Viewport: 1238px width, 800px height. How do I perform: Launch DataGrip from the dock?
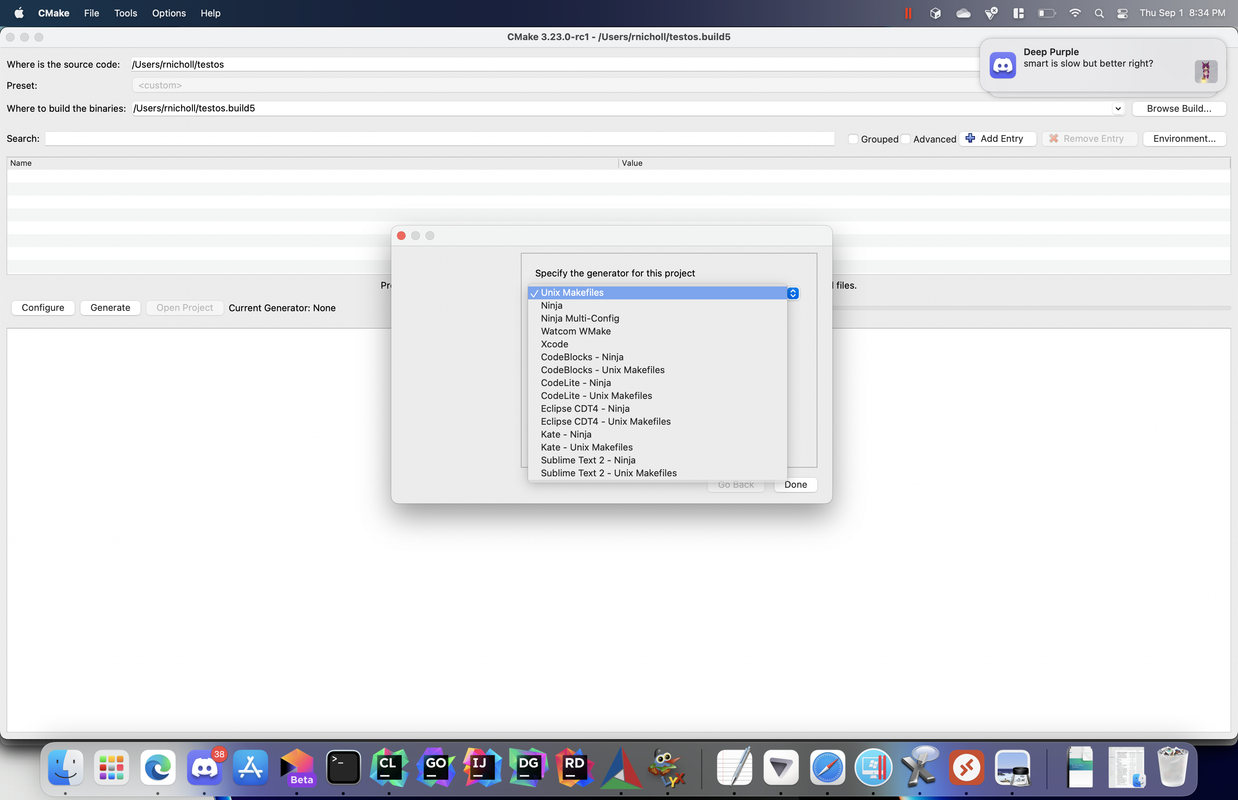pyautogui.click(x=528, y=768)
